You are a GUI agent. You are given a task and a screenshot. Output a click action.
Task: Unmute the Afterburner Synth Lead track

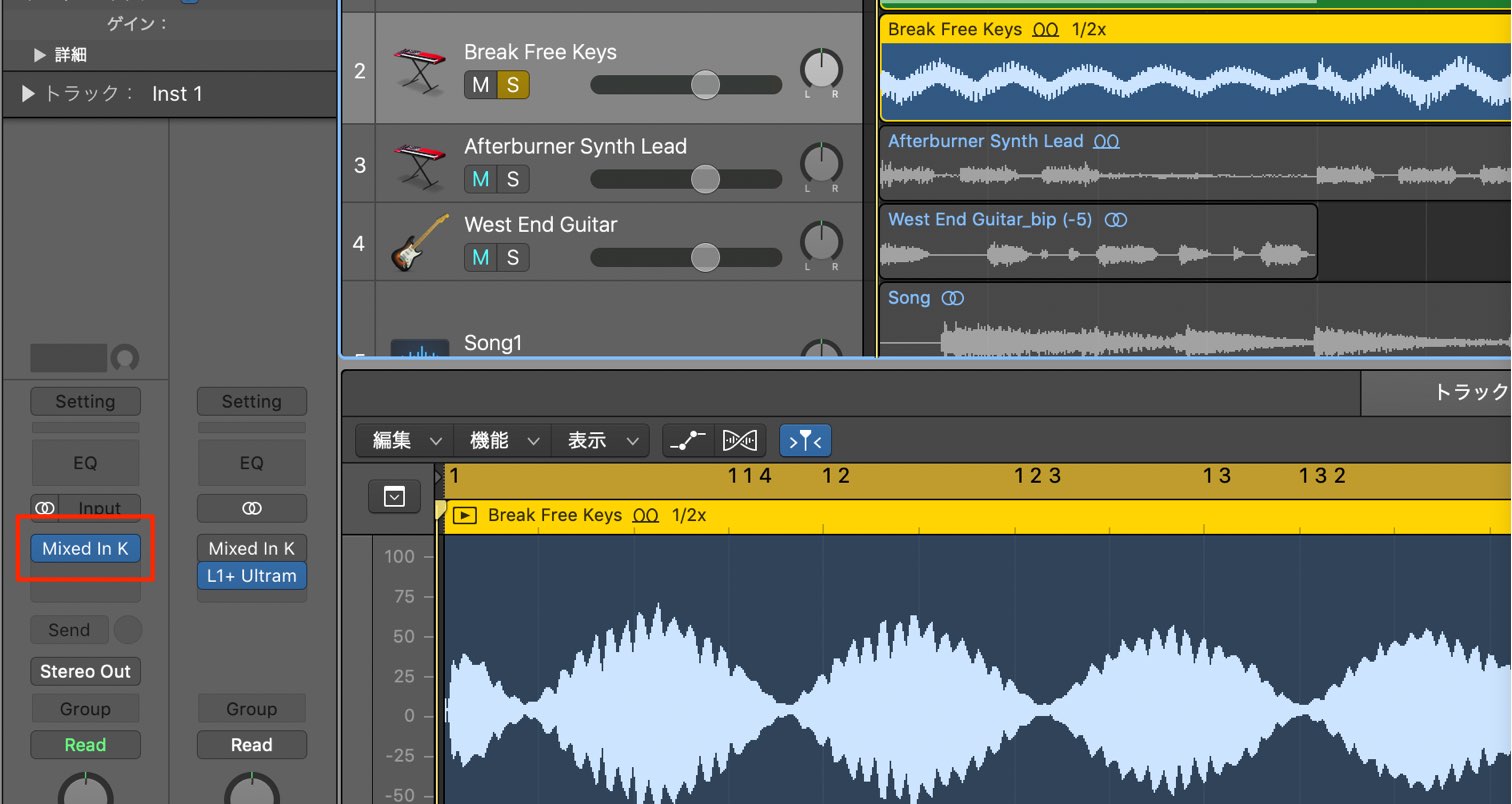click(x=481, y=179)
